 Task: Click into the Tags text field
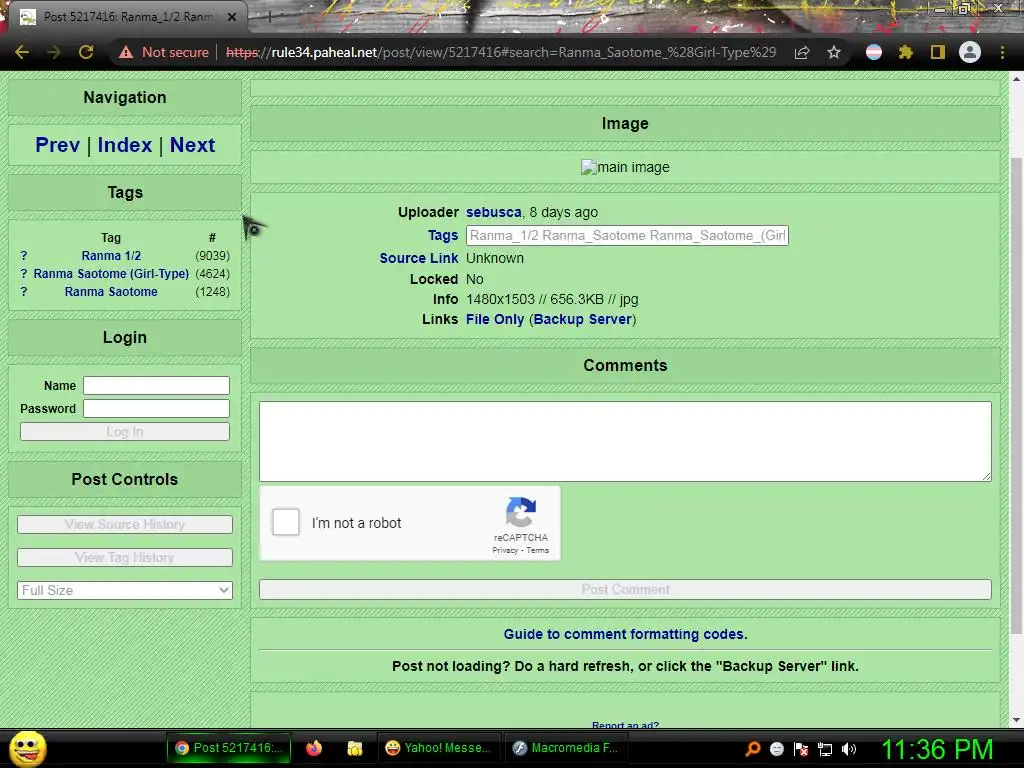click(x=627, y=236)
